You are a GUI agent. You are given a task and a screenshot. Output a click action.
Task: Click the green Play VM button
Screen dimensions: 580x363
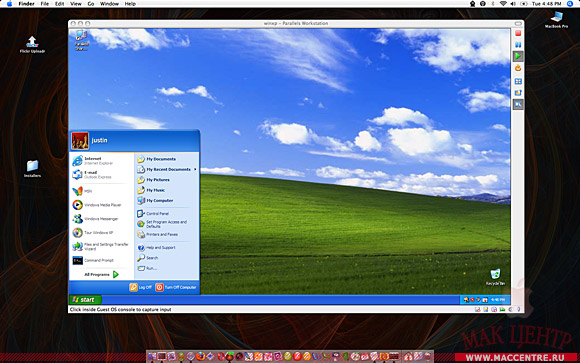point(518,56)
